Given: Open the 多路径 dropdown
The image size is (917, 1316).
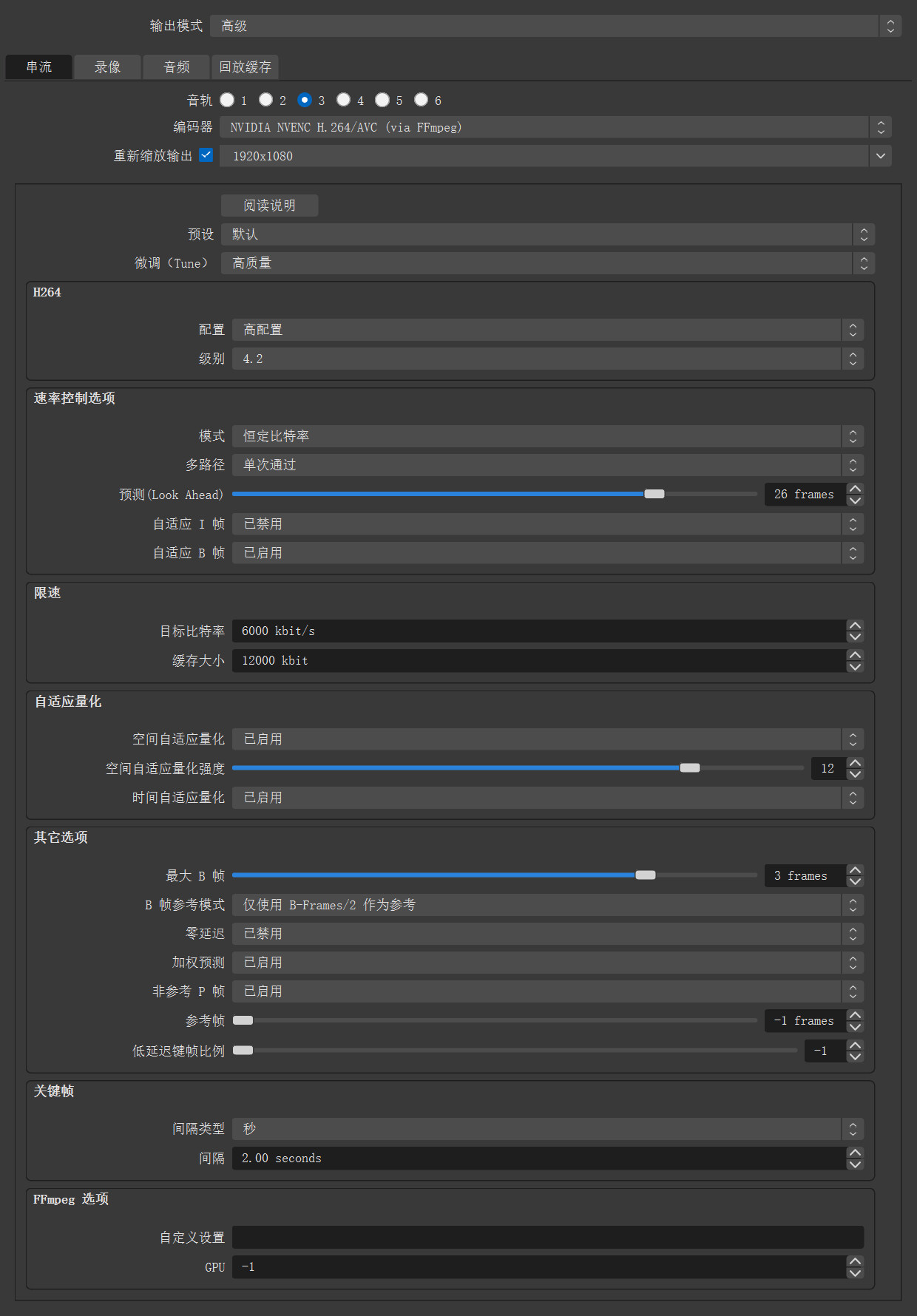Looking at the screenshot, I should point(548,465).
